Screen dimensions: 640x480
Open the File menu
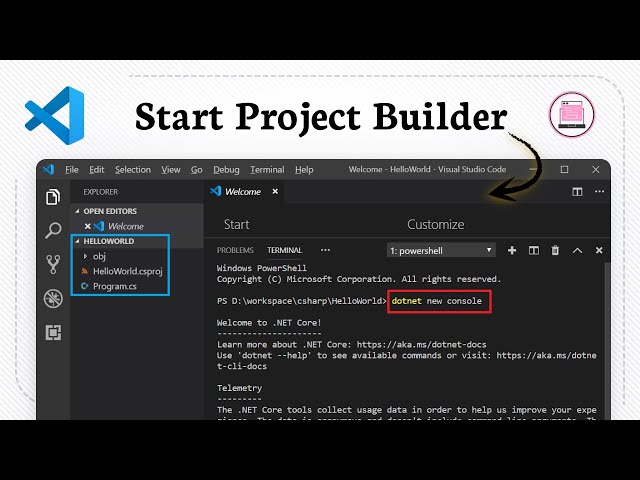[71, 169]
